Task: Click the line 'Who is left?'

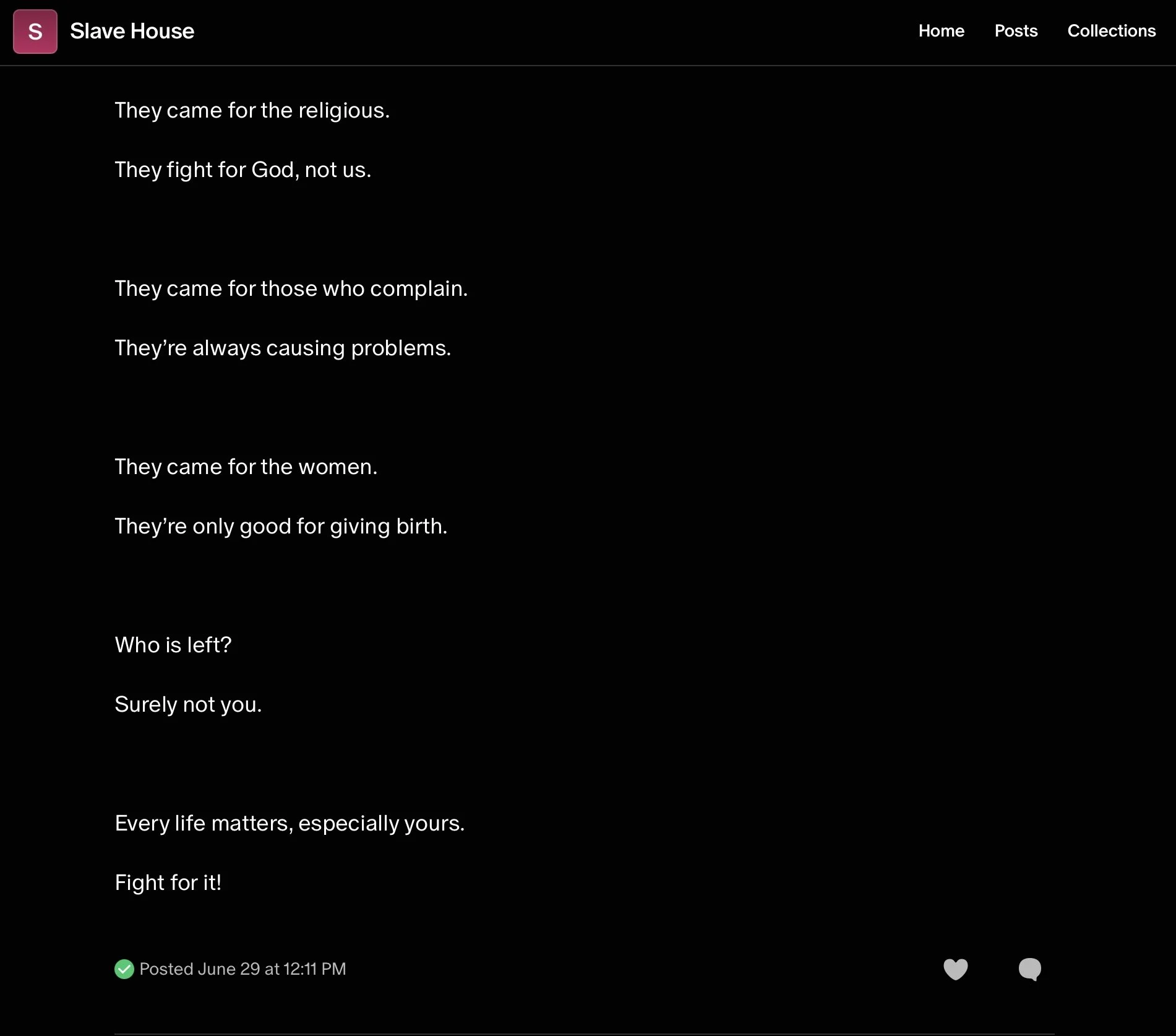Action: 173,645
